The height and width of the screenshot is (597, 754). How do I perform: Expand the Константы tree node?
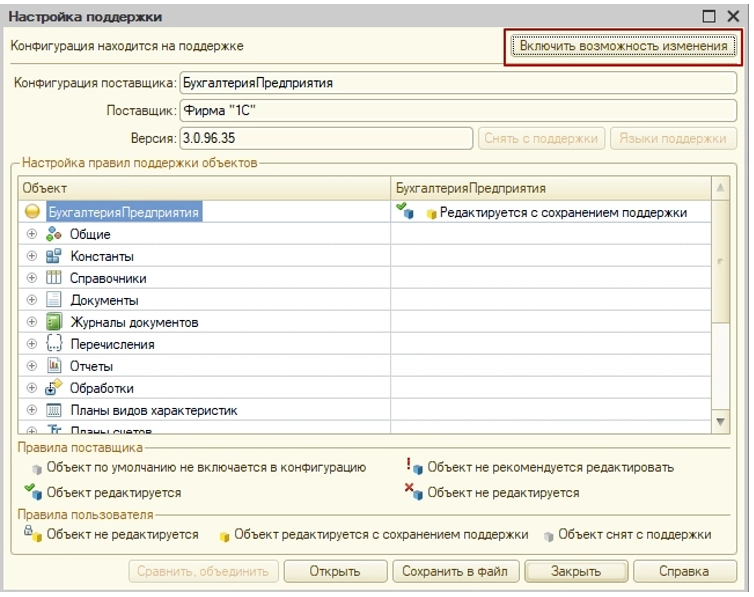[x=32, y=256]
